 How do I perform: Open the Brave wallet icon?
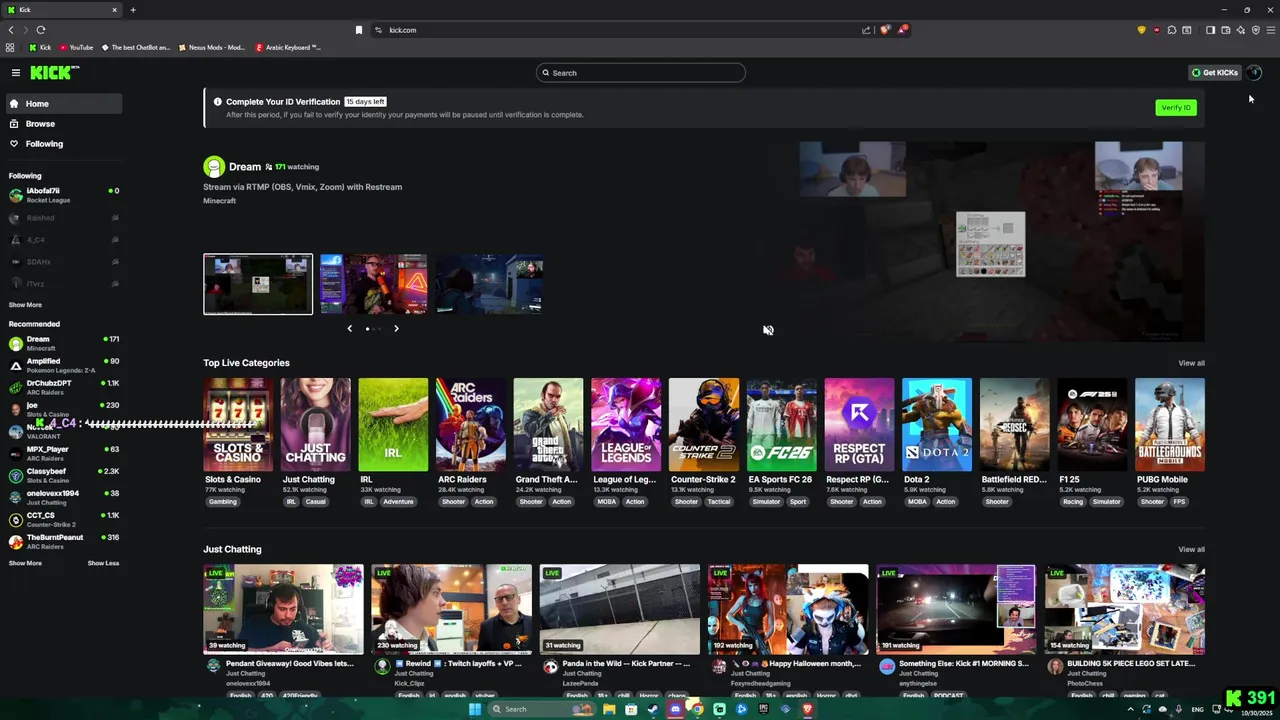coord(1226,30)
